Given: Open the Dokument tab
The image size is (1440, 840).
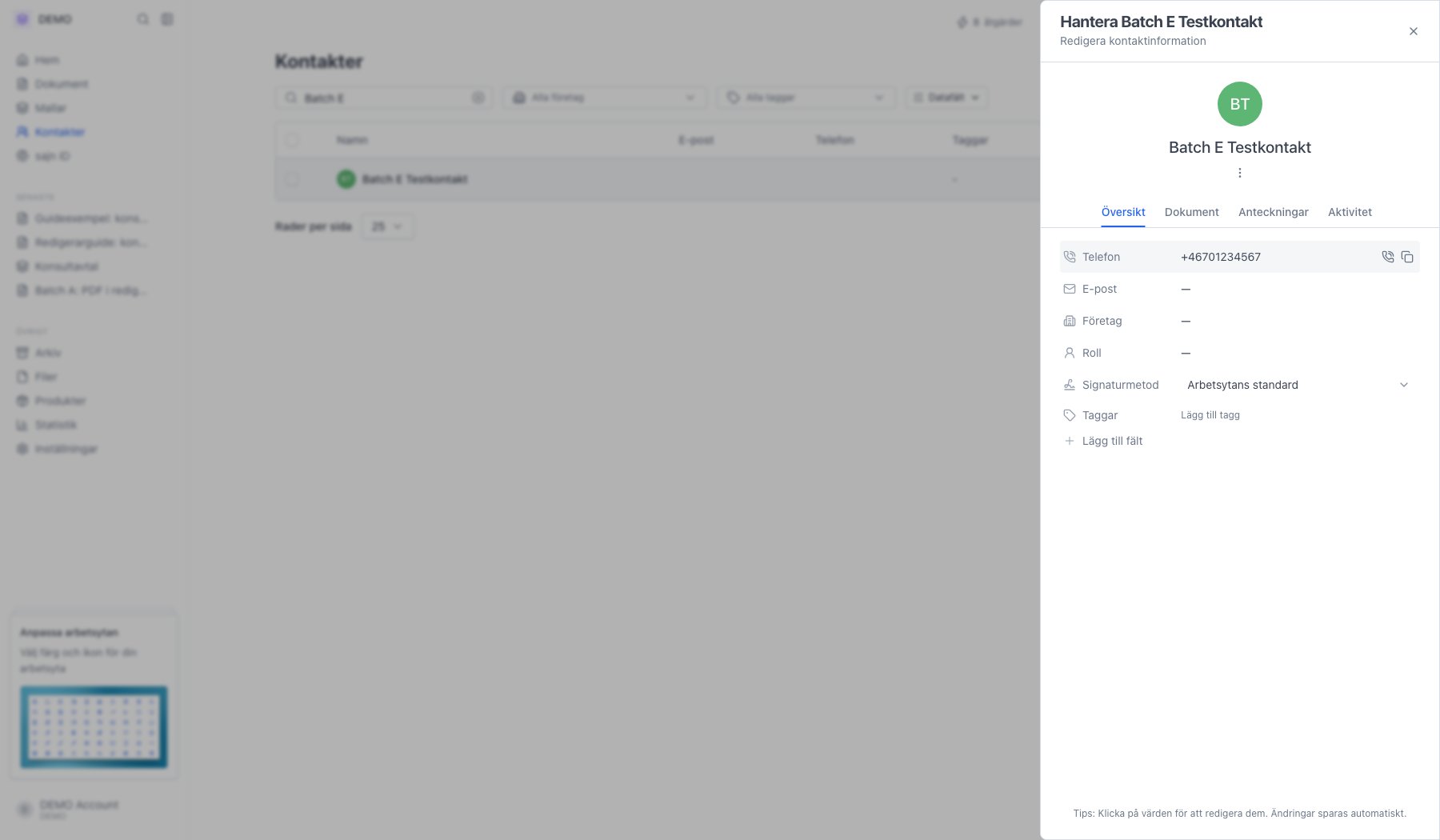Looking at the screenshot, I should click(x=1191, y=212).
